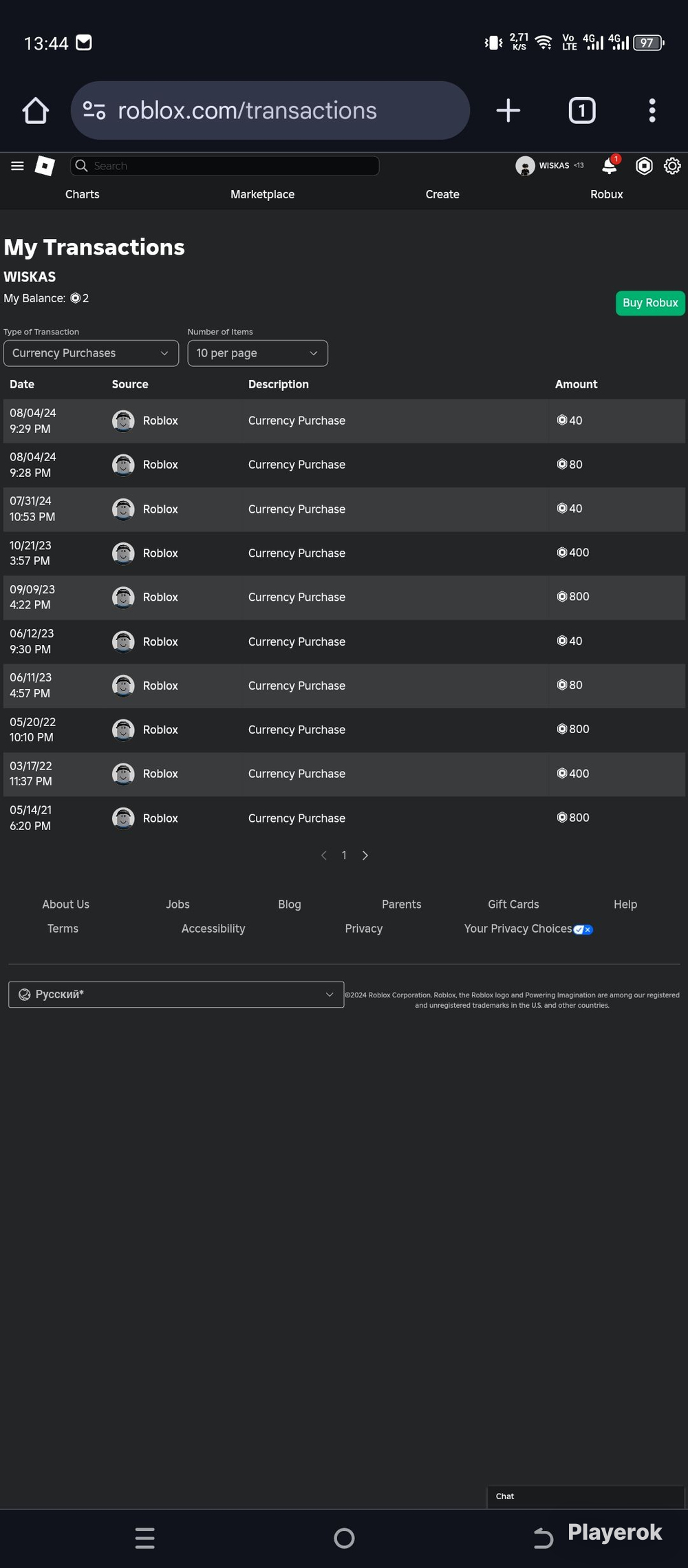This screenshot has height=1568, width=688.
Task: Click the green Buy Robux button
Action: (650, 303)
